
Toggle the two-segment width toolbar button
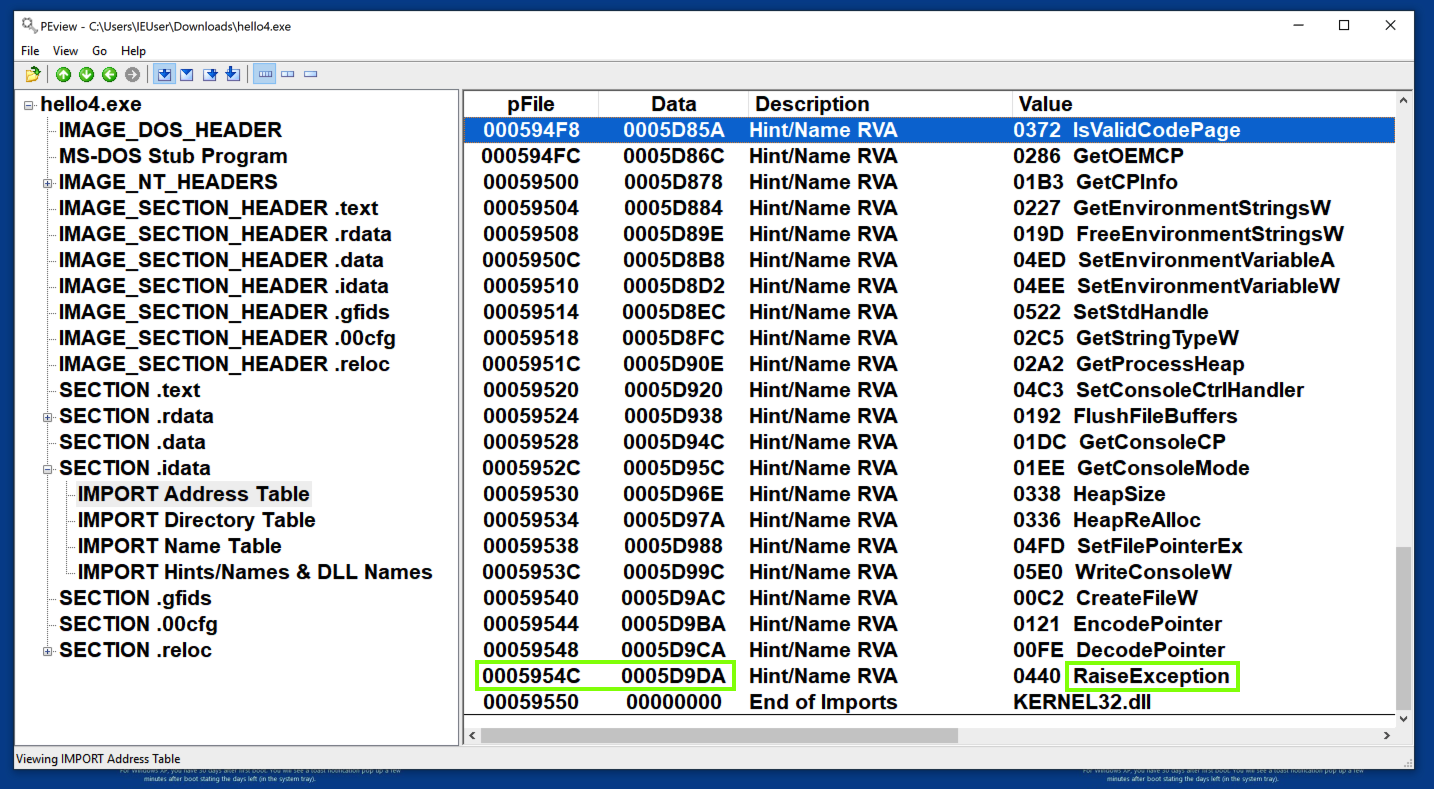point(288,75)
